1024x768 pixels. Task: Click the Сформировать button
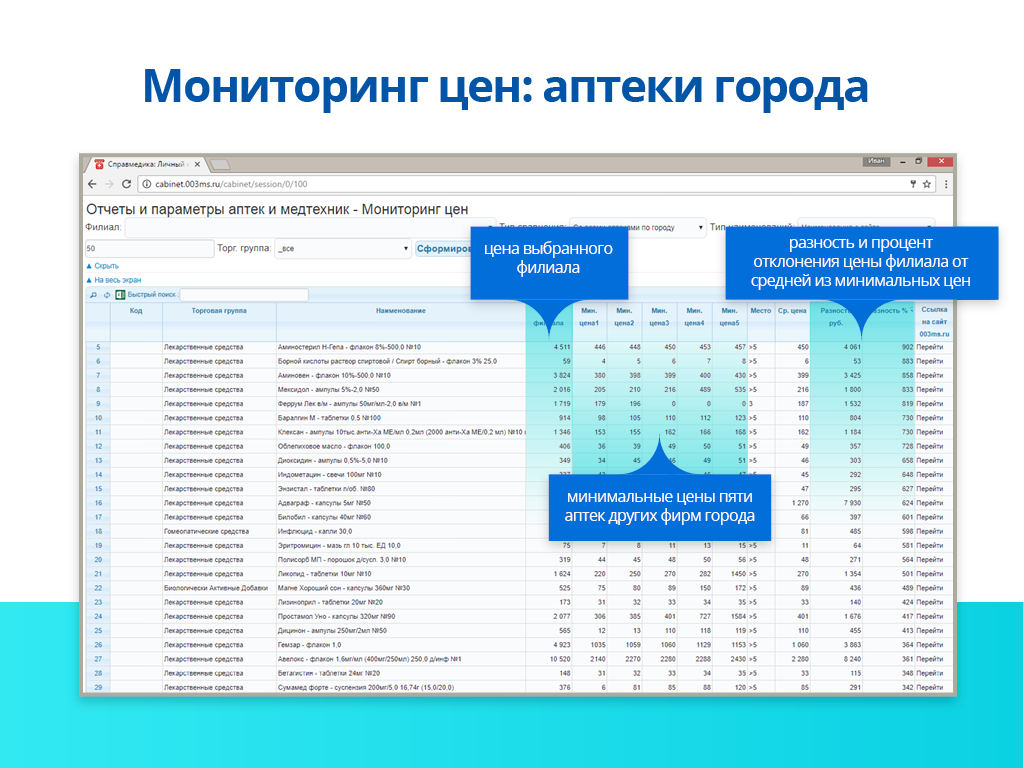coord(443,249)
